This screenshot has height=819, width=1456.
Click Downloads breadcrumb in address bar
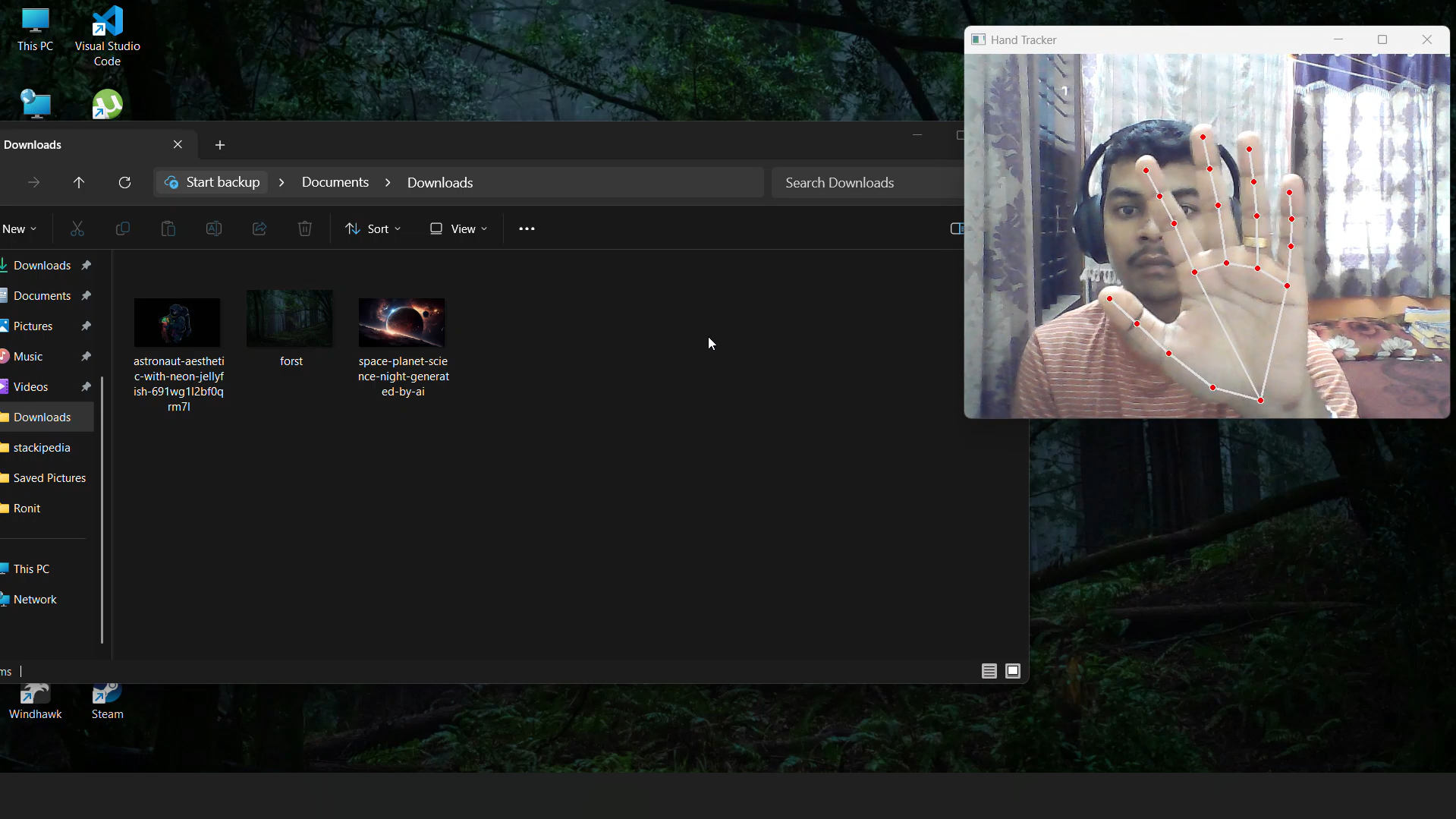(x=440, y=182)
